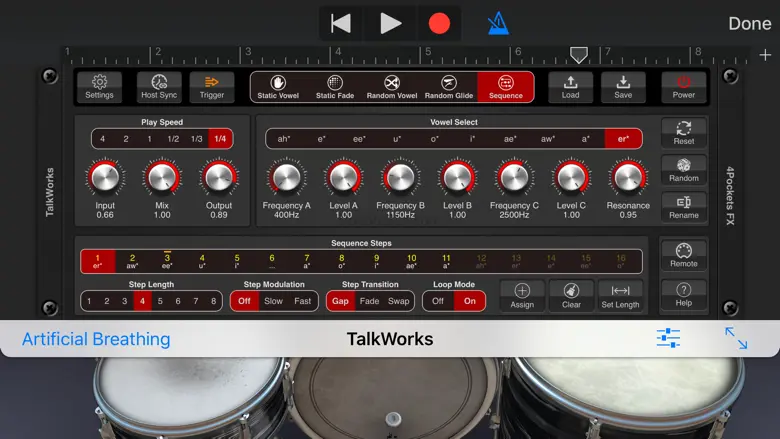780x439 pixels.
Task: Switch to Random Glide mode
Action: [449, 87]
